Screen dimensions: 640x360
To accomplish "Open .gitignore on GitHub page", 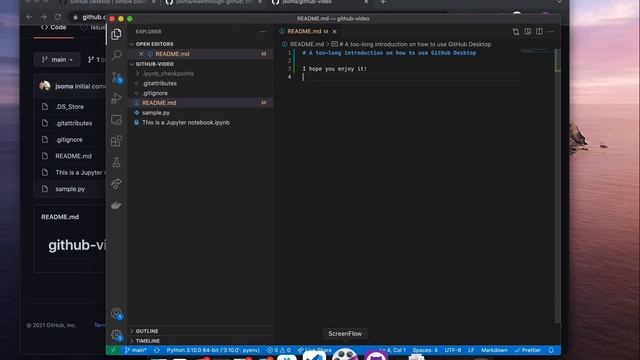I will coord(69,140).
